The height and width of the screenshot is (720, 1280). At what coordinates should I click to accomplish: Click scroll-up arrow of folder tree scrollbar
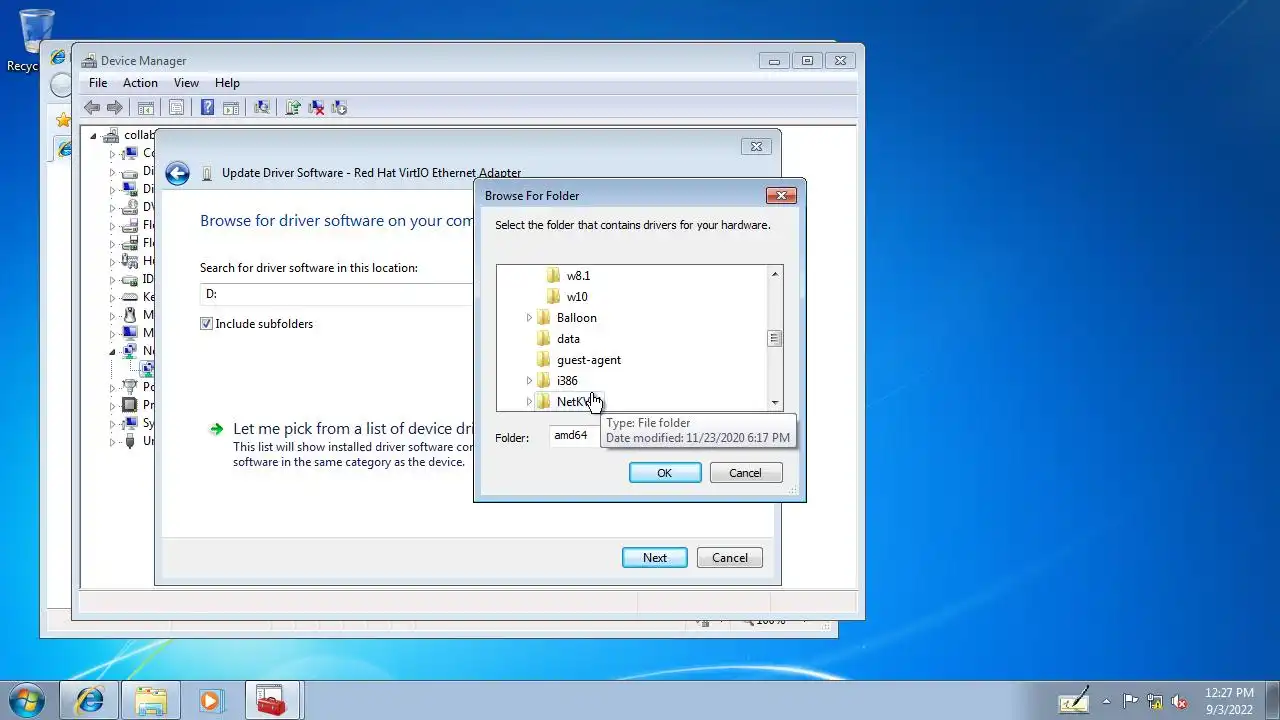774,274
